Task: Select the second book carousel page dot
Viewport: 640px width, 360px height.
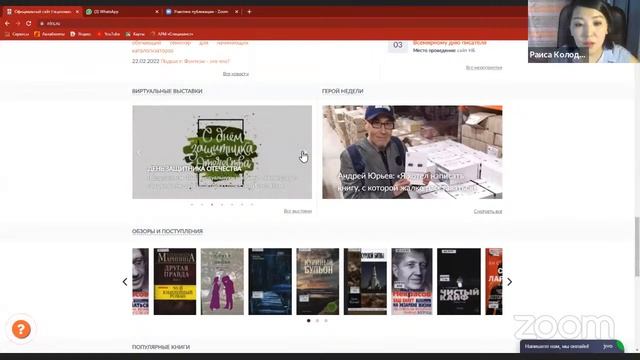Action: [x=317, y=321]
